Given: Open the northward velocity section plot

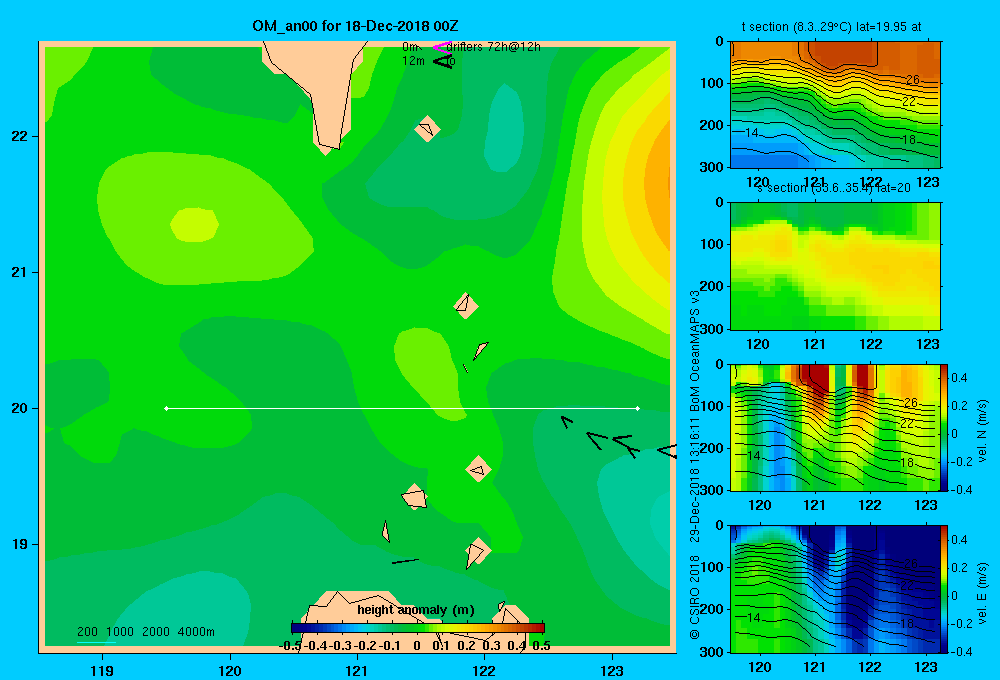Looking at the screenshot, I should click(834, 427).
